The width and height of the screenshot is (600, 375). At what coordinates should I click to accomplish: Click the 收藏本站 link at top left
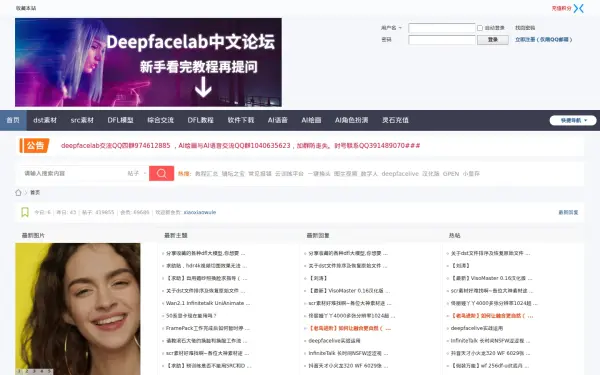click(x=26, y=8)
